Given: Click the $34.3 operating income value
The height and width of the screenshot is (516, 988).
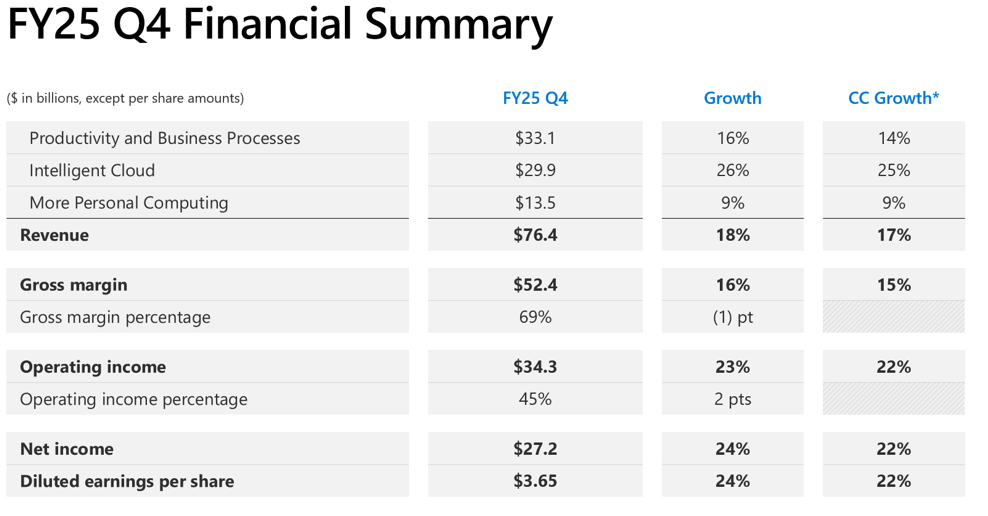Looking at the screenshot, I should (535, 367).
